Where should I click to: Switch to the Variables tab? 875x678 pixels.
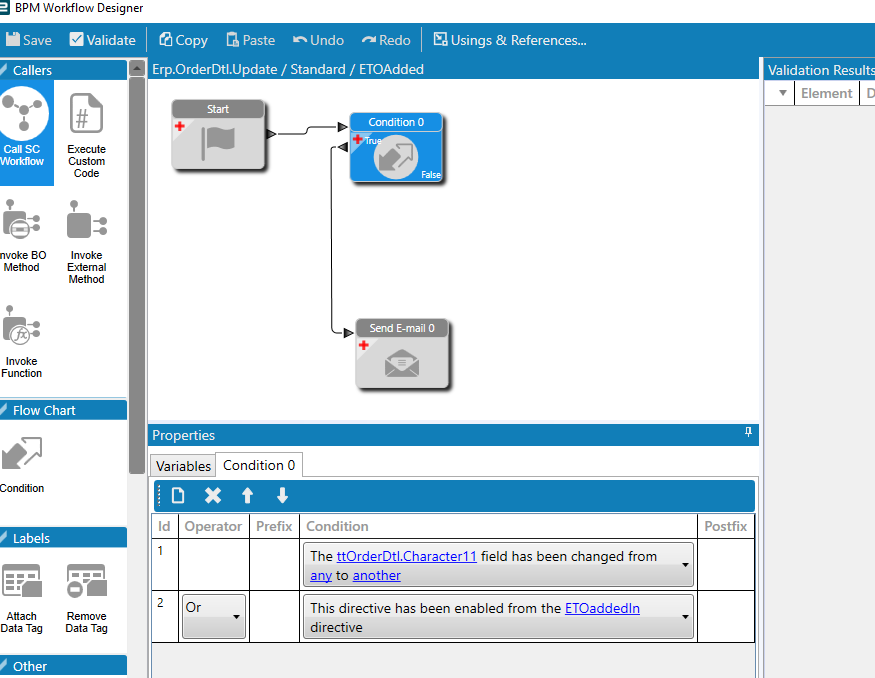pos(183,466)
